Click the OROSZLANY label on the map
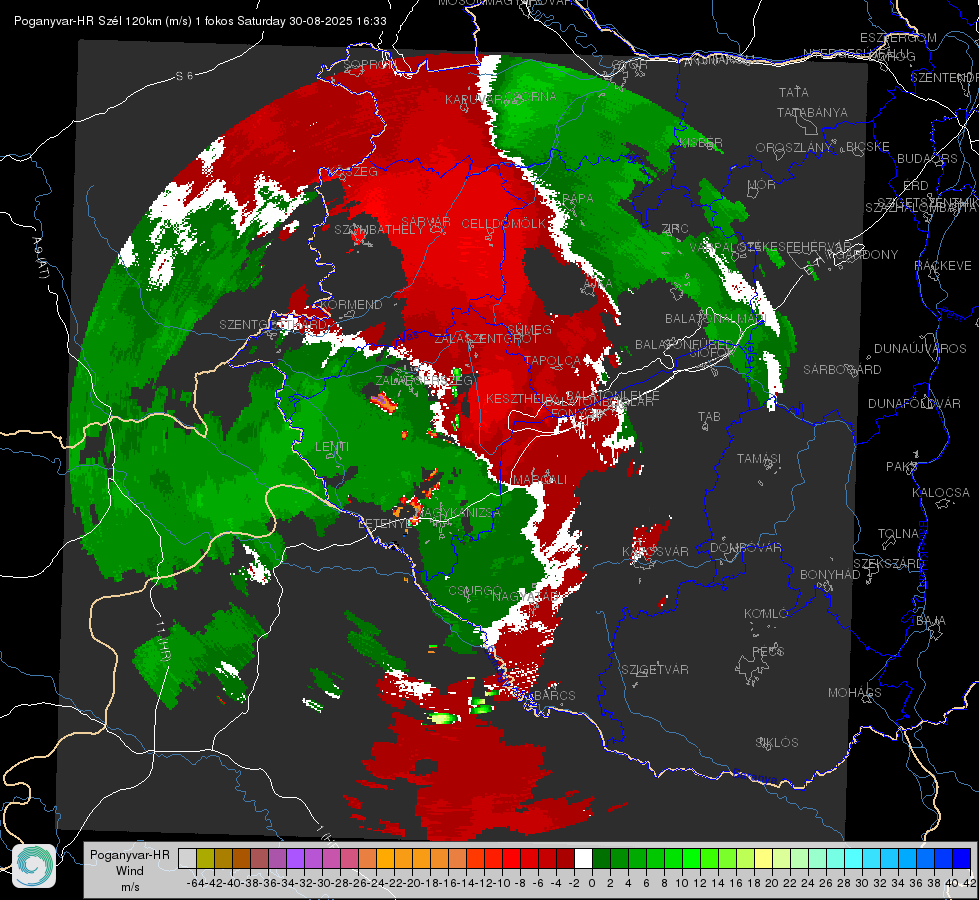 pos(794,148)
